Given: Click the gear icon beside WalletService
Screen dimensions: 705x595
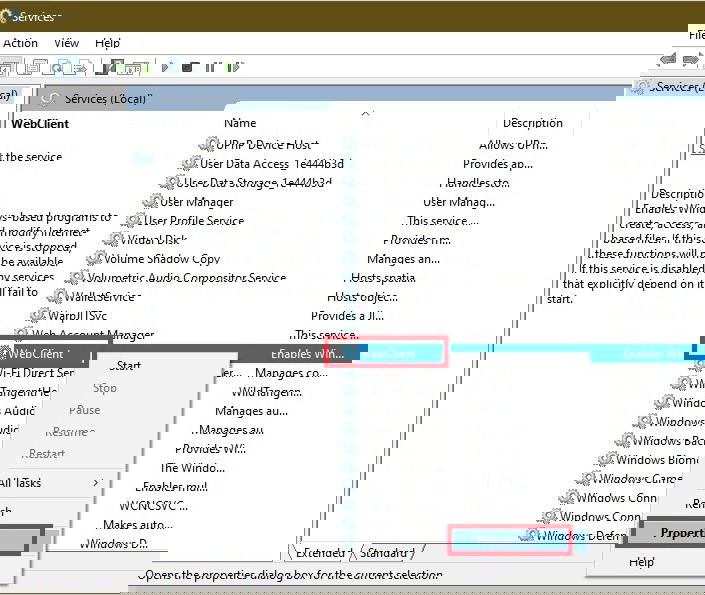Looking at the screenshot, I should (x=57, y=296).
